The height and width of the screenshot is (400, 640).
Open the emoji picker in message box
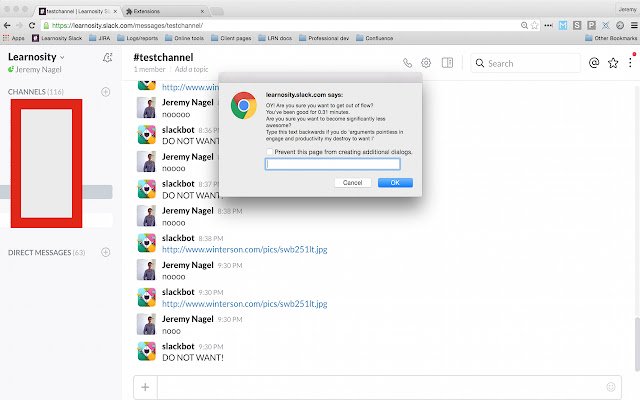pos(611,387)
